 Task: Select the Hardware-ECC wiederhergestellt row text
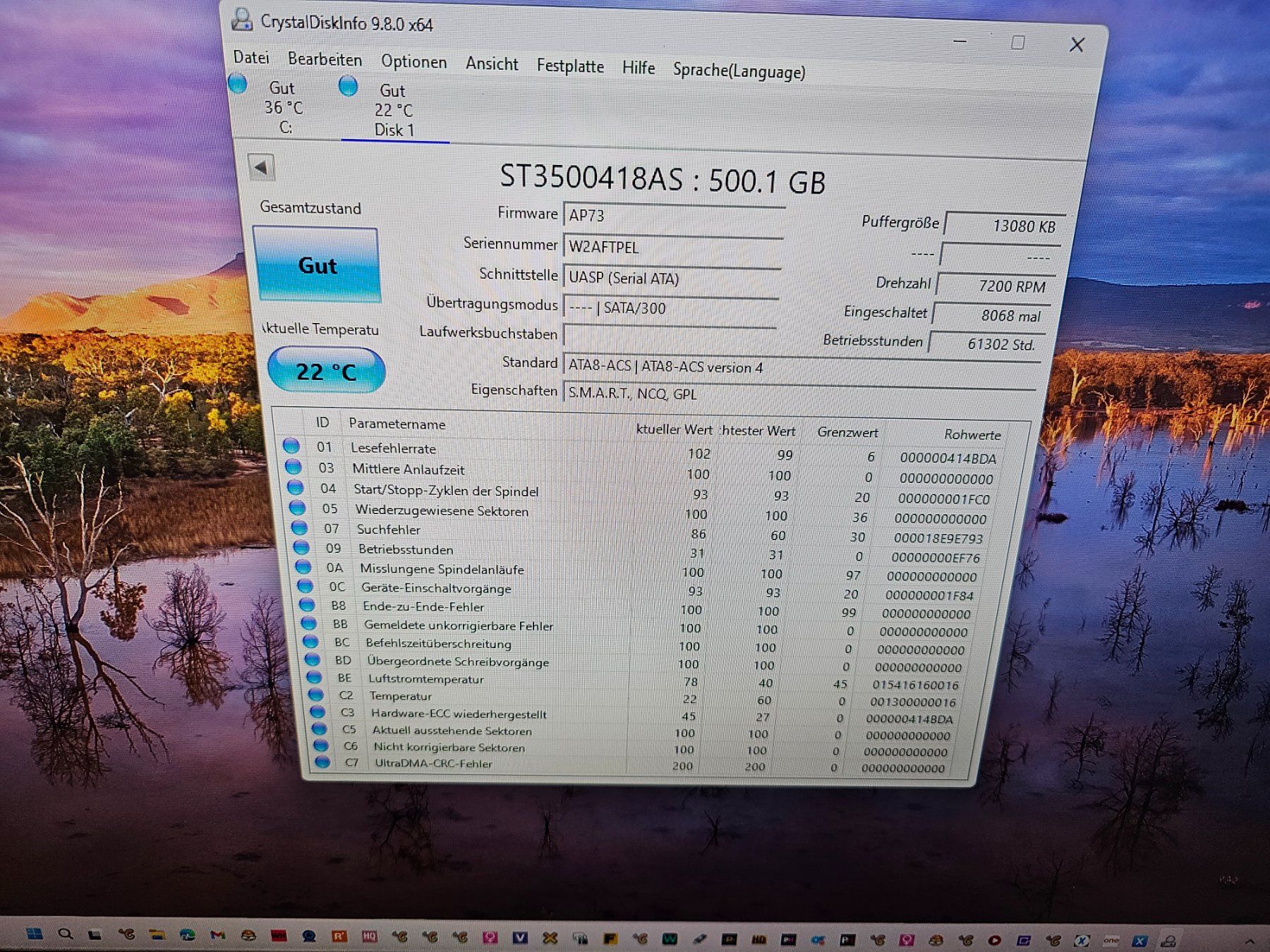tap(459, 714)
